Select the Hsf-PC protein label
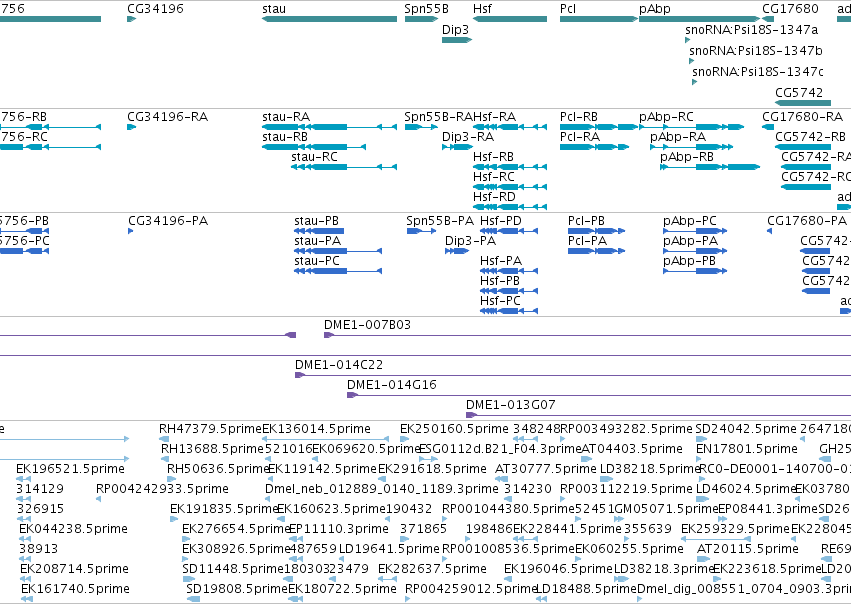 [500, 301]
